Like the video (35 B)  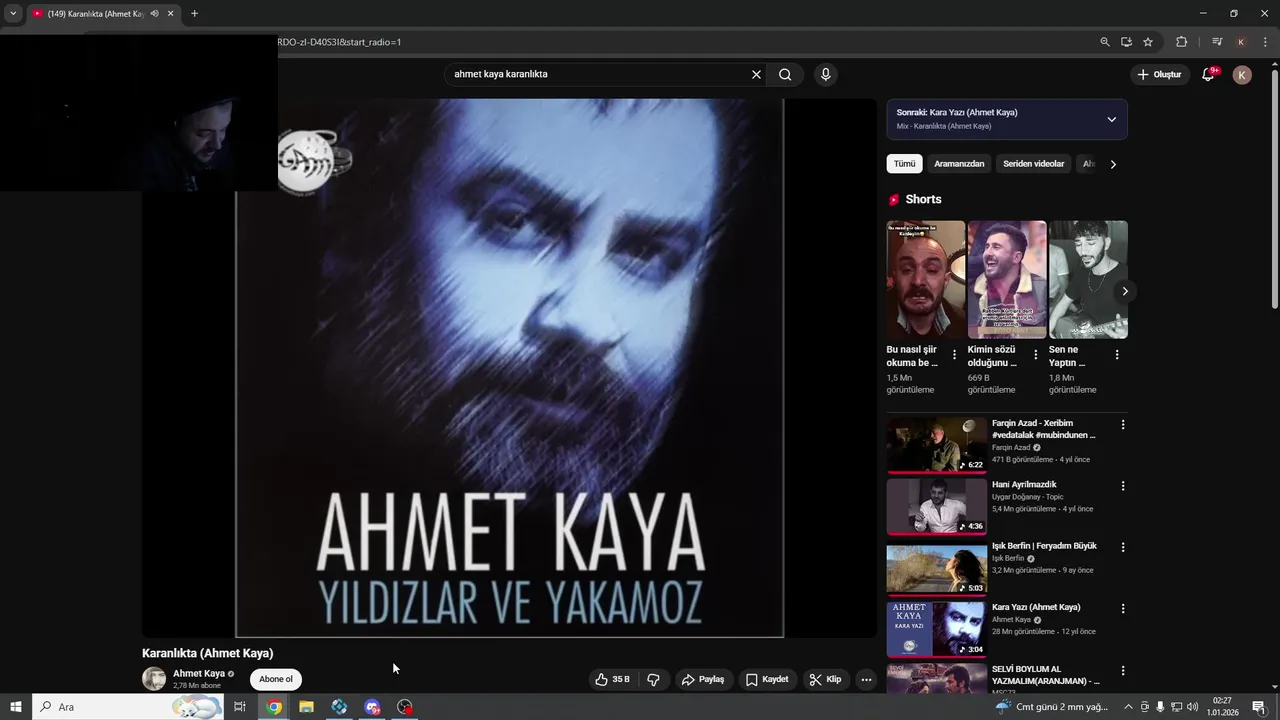(x=612, y=679)
